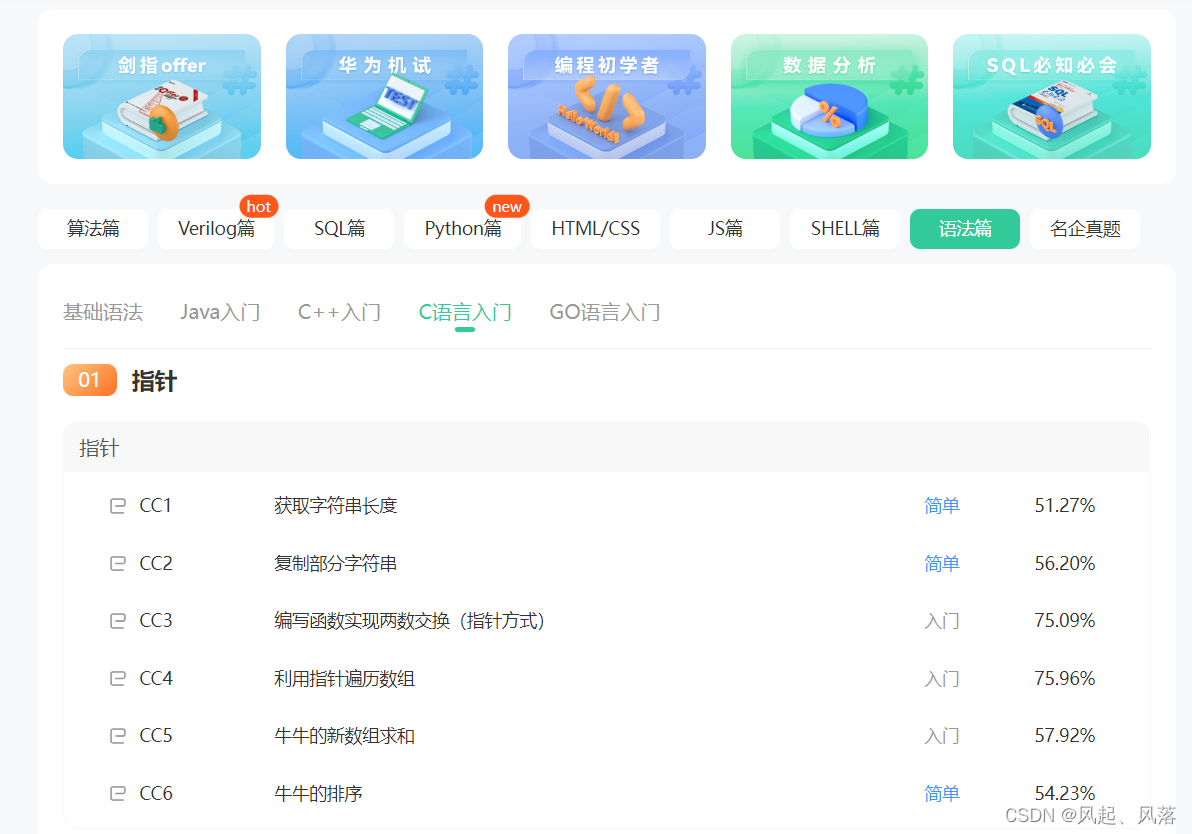1192x834 pixels.
Task: Click the orange 01 section badge
Action: tap(89, 380)
